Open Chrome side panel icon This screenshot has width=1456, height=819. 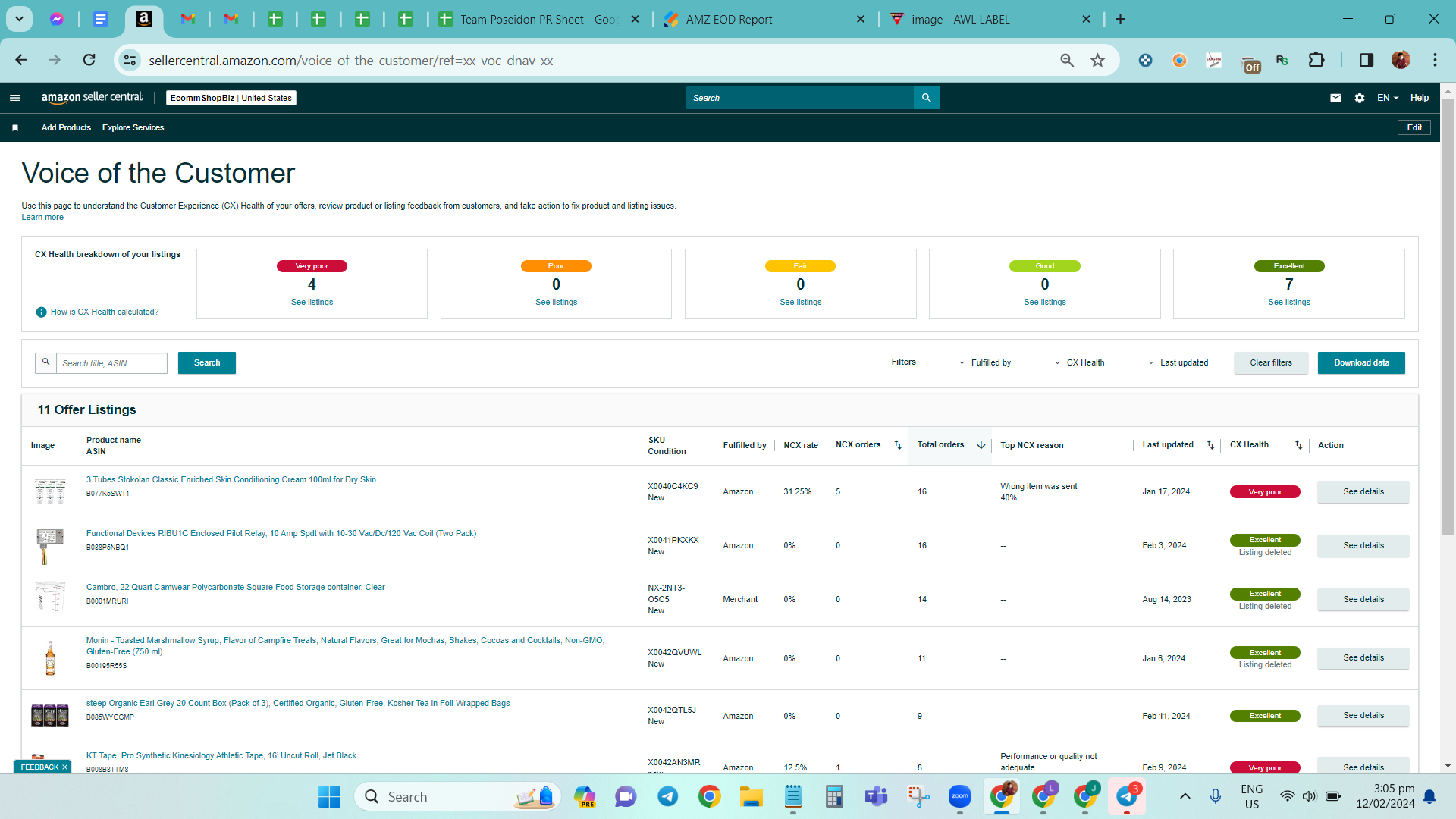(x=1366, y=60)
